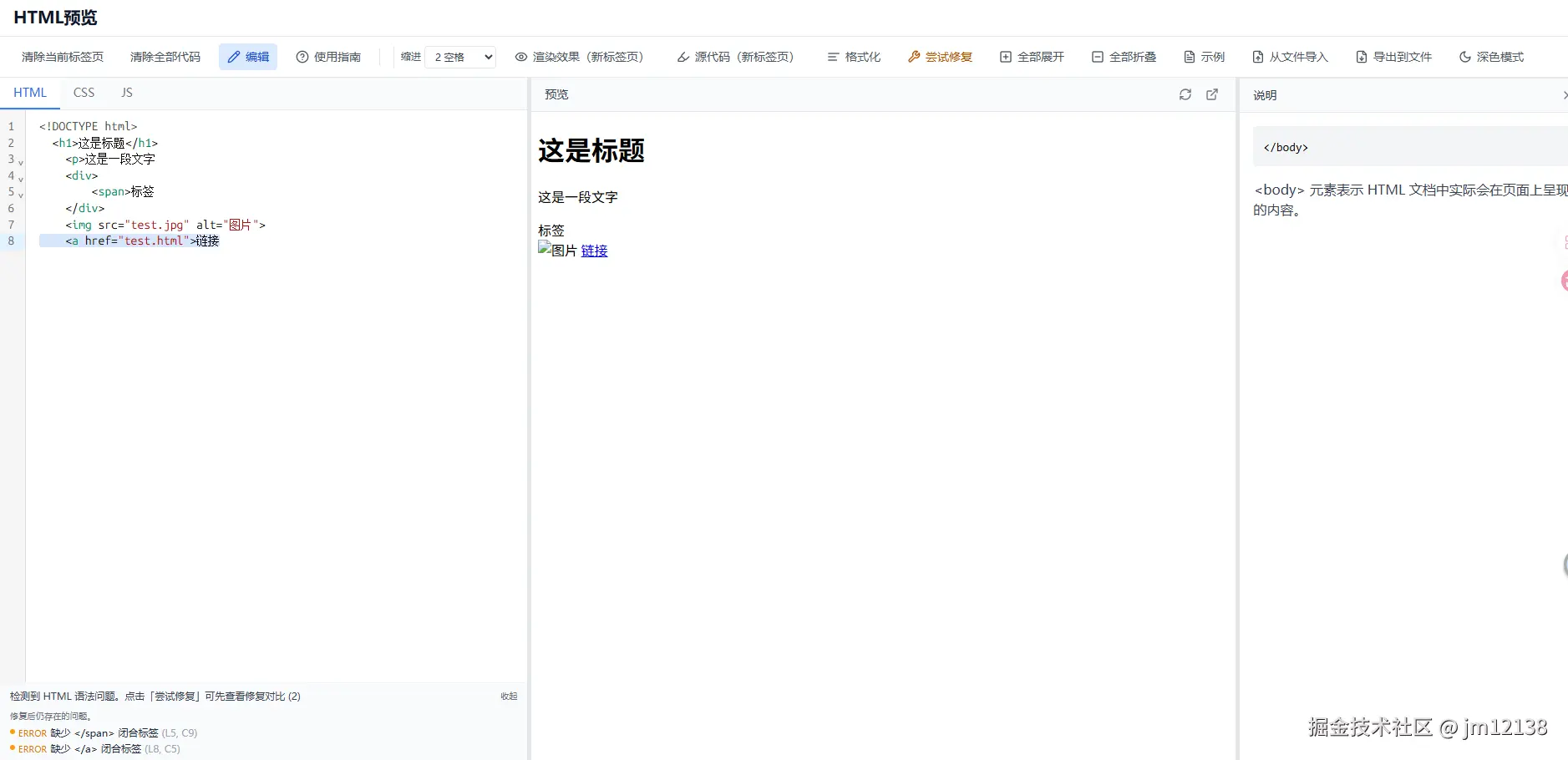1568x760 pixels.
Task: Open 渲染效果 in a new tab
Action: [581, 57]
